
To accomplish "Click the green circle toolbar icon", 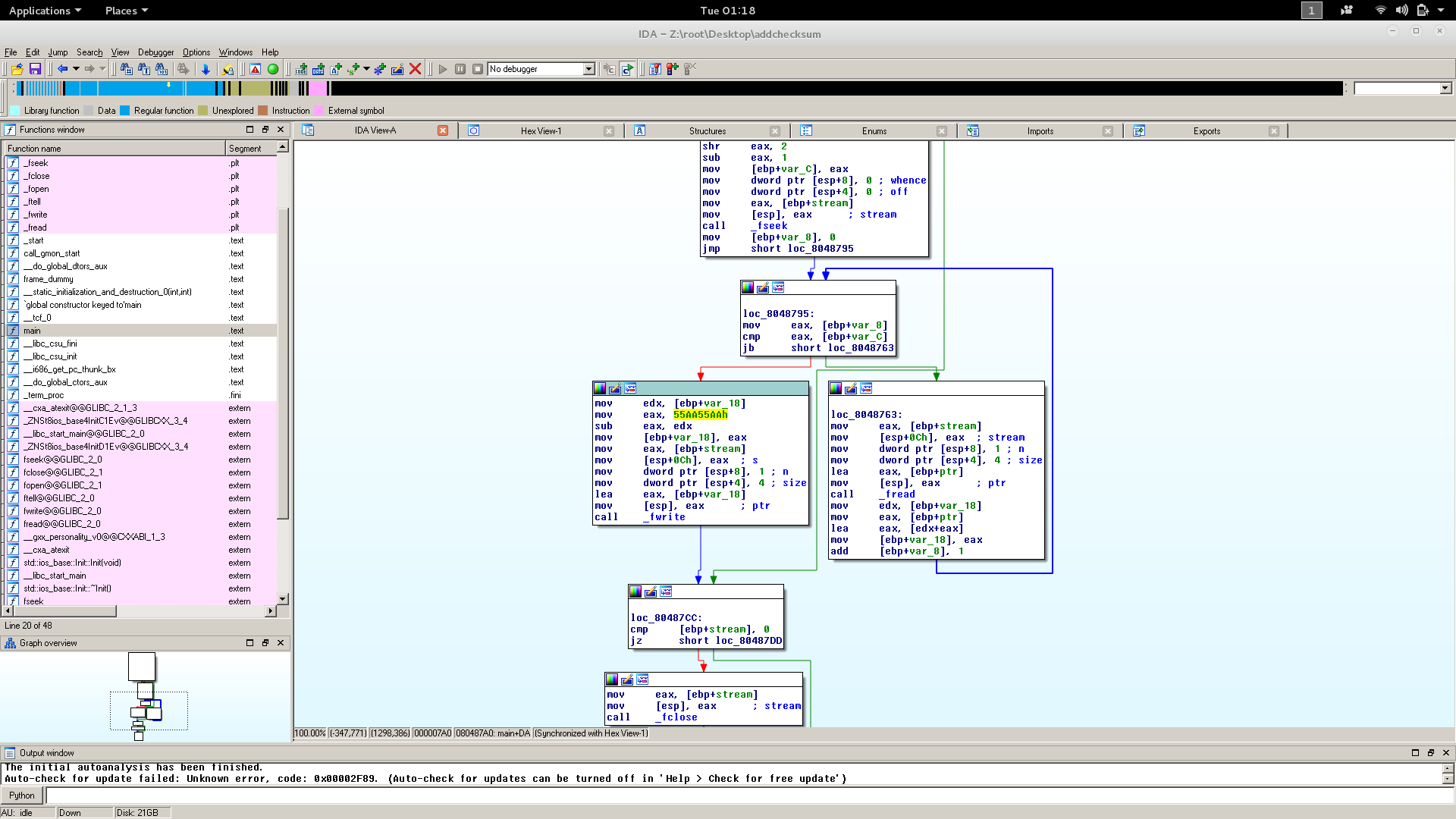I will click(x=273, y=69).
